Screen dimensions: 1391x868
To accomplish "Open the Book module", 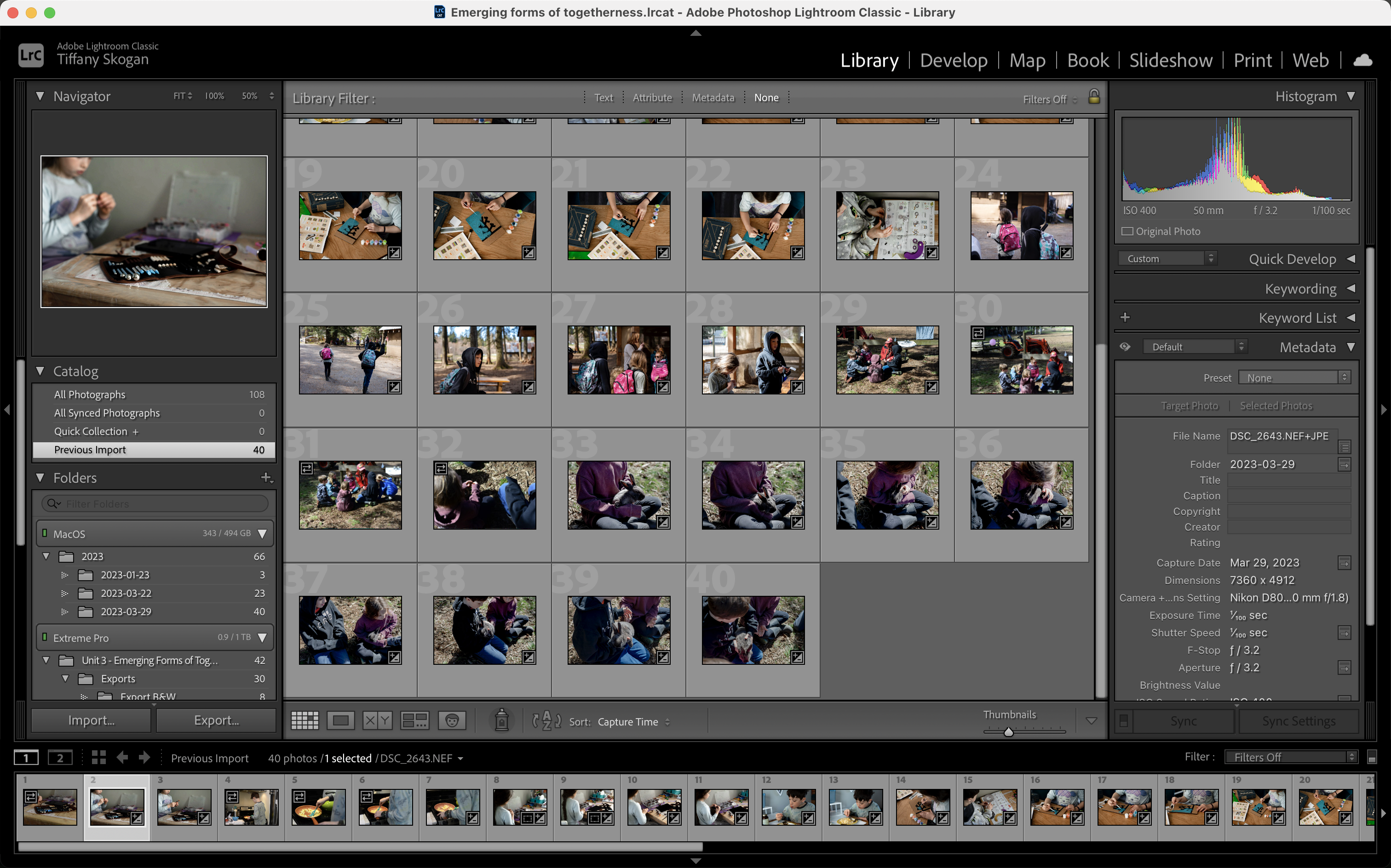I will 1087,60.
